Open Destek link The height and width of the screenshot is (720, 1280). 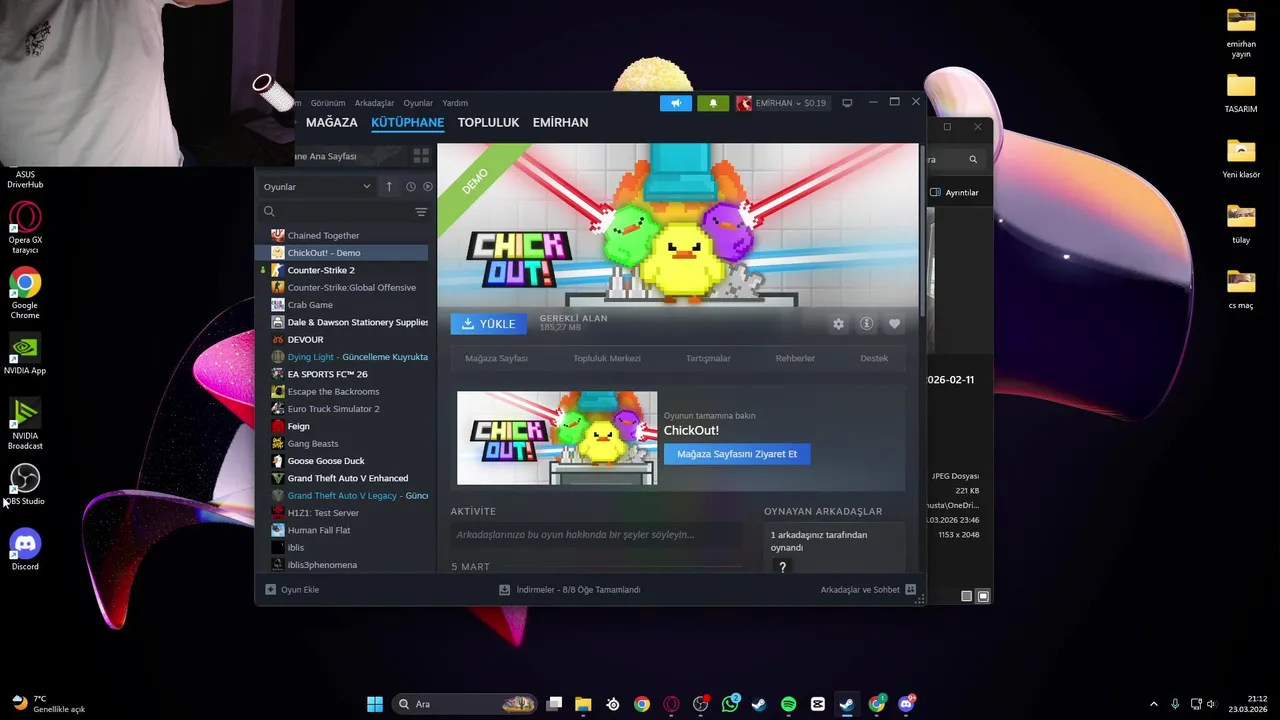point(874,358)
